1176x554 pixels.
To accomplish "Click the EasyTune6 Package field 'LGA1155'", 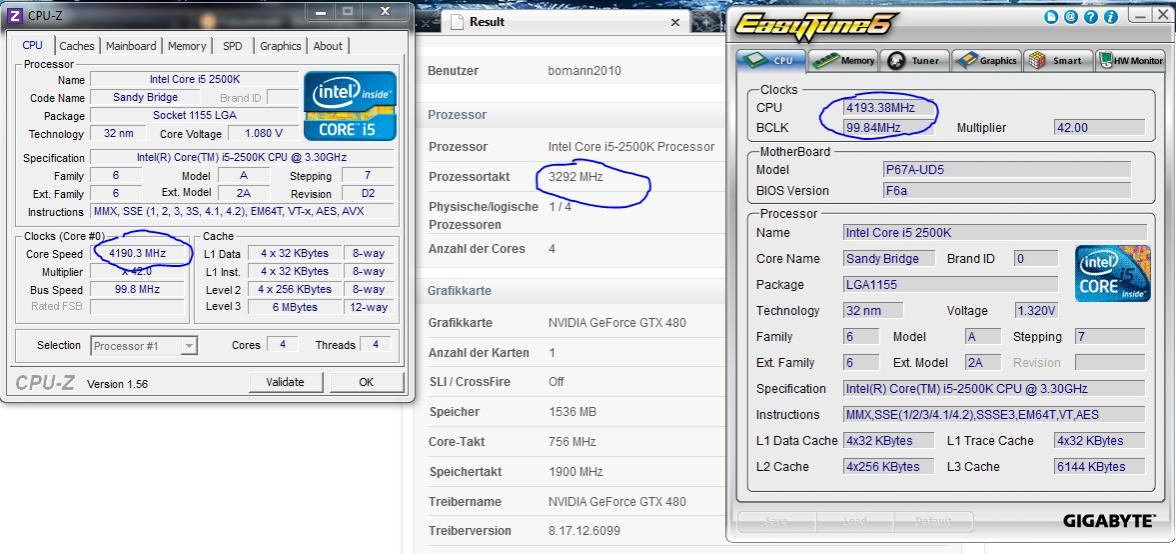I will [951, 285].
